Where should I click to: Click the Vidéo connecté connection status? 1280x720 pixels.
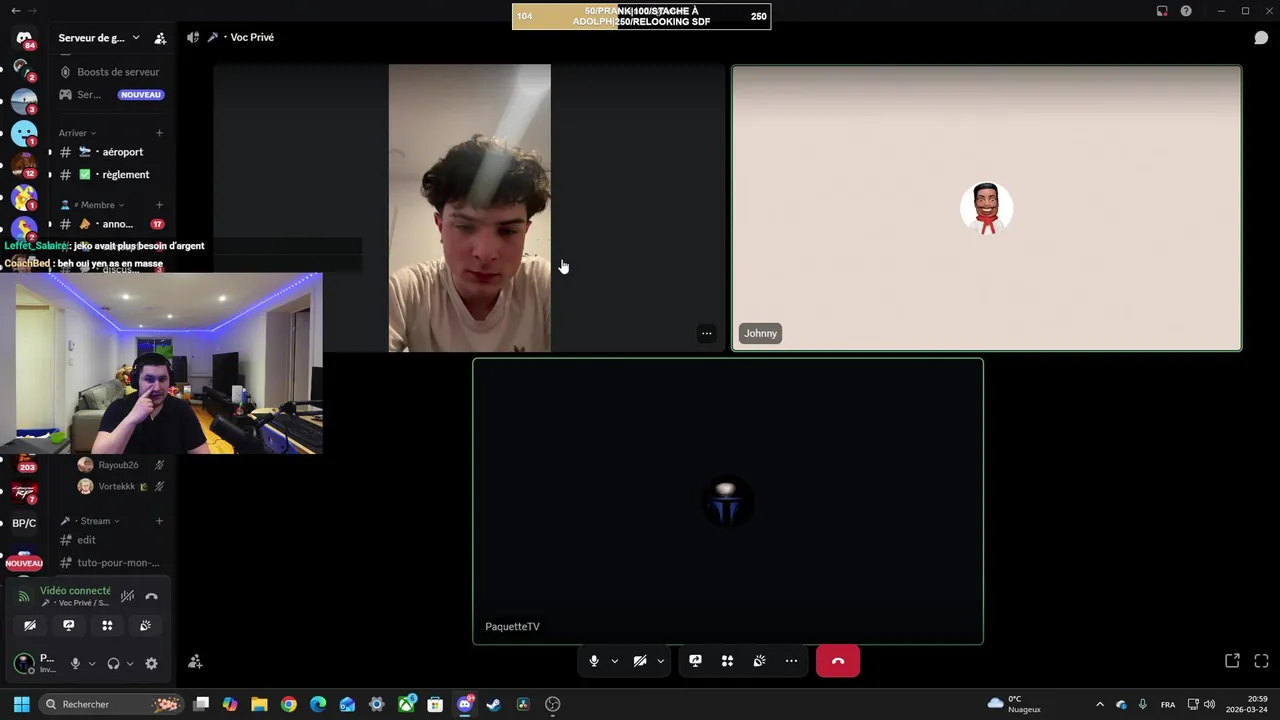[x=75, y=591]
